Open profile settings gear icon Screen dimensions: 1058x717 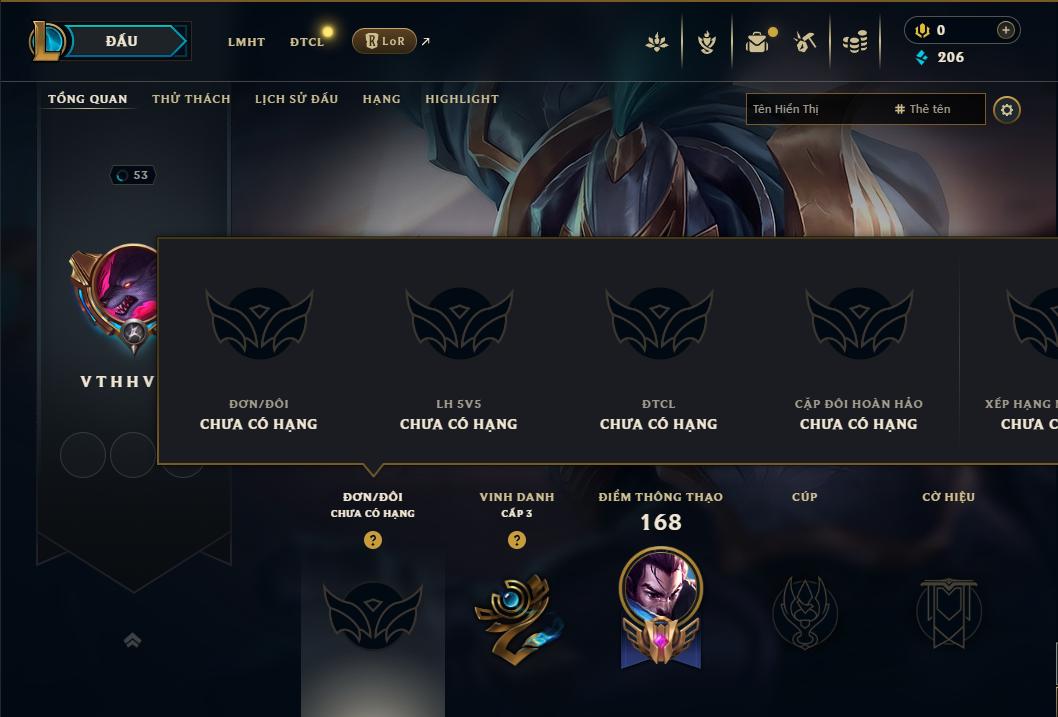[x=1007, y=110]
